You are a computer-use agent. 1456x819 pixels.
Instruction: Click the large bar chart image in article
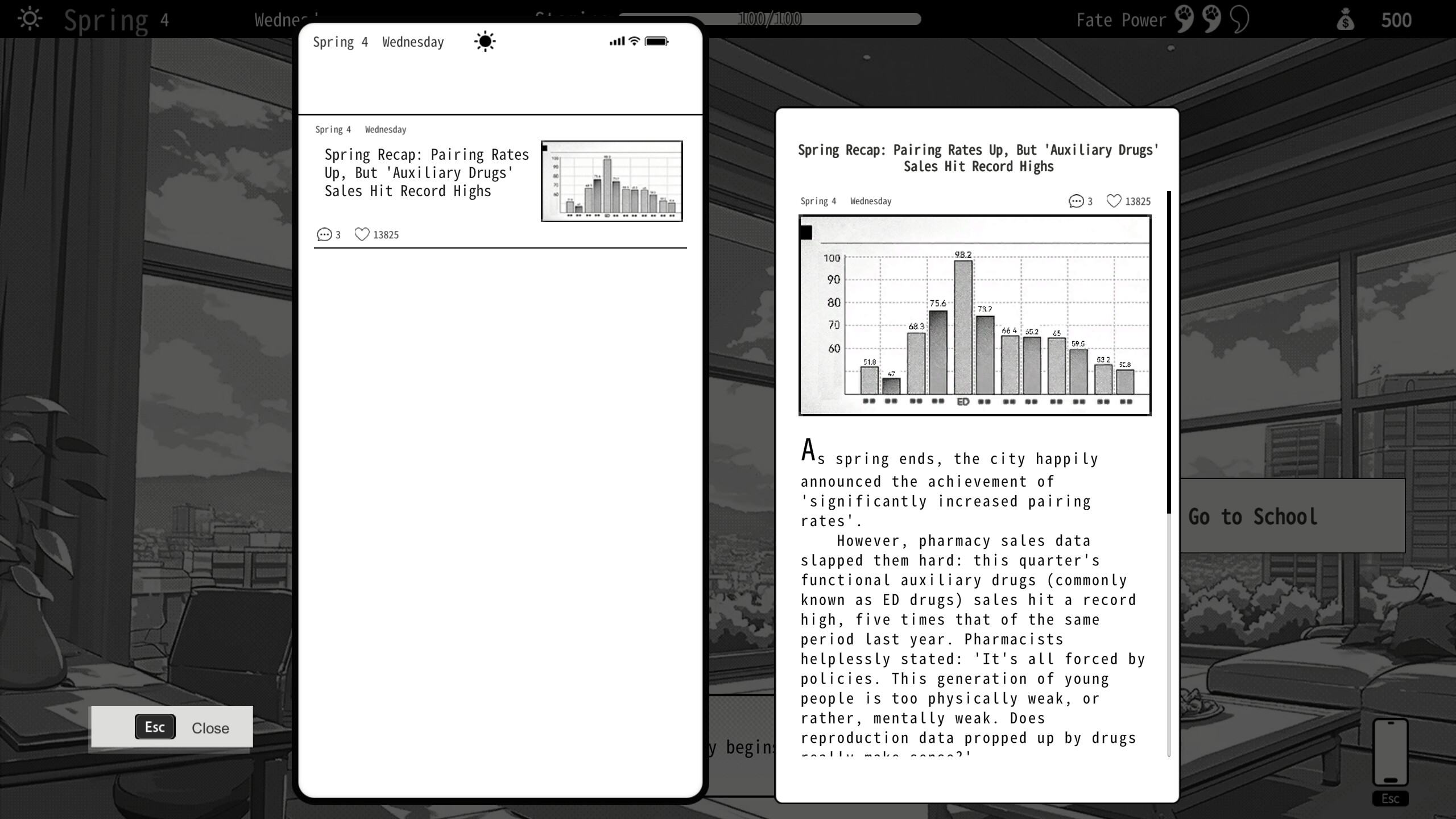[x=975, y=315]
